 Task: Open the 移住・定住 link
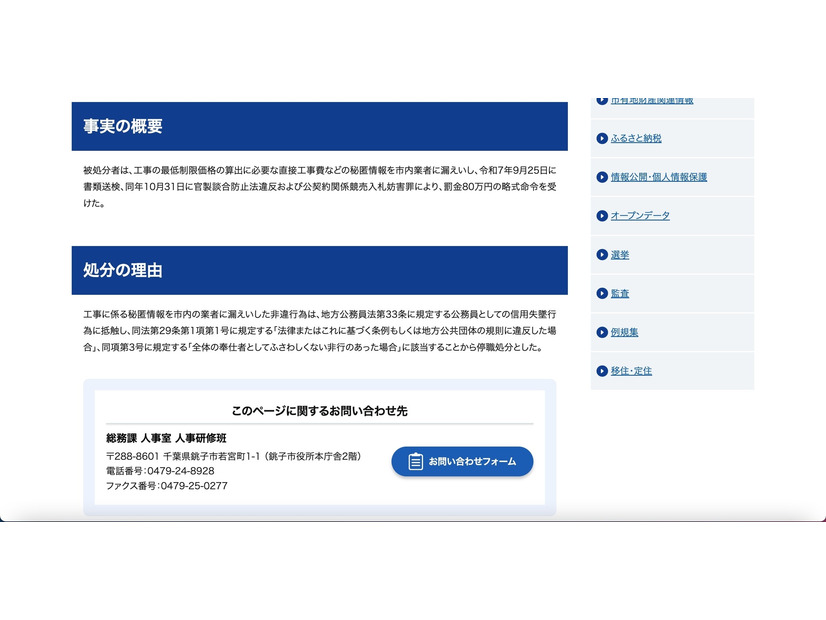631,371
